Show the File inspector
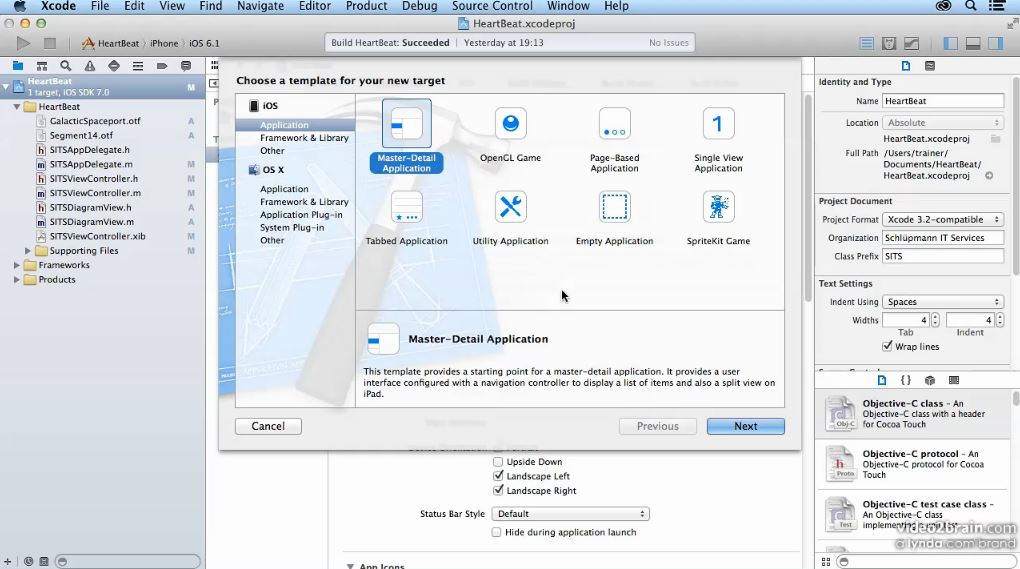Image resolution: width=1020 pixels, height=569 pixels. click(x=906, y=66)
